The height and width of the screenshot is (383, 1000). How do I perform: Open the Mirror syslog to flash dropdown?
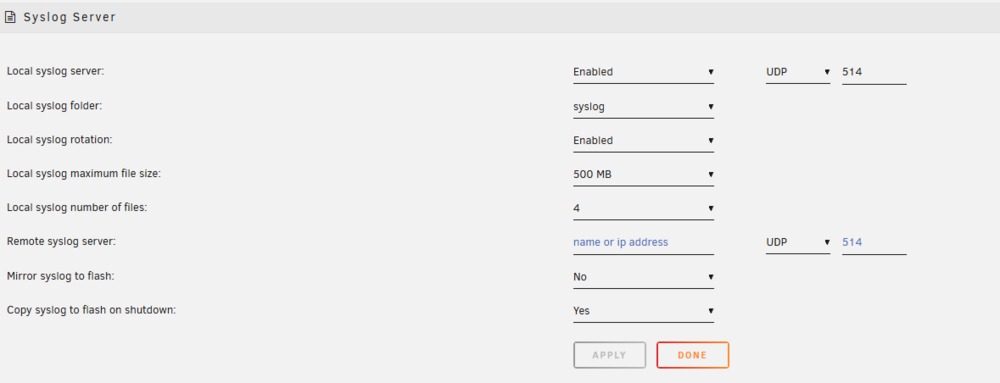[643, 277]
